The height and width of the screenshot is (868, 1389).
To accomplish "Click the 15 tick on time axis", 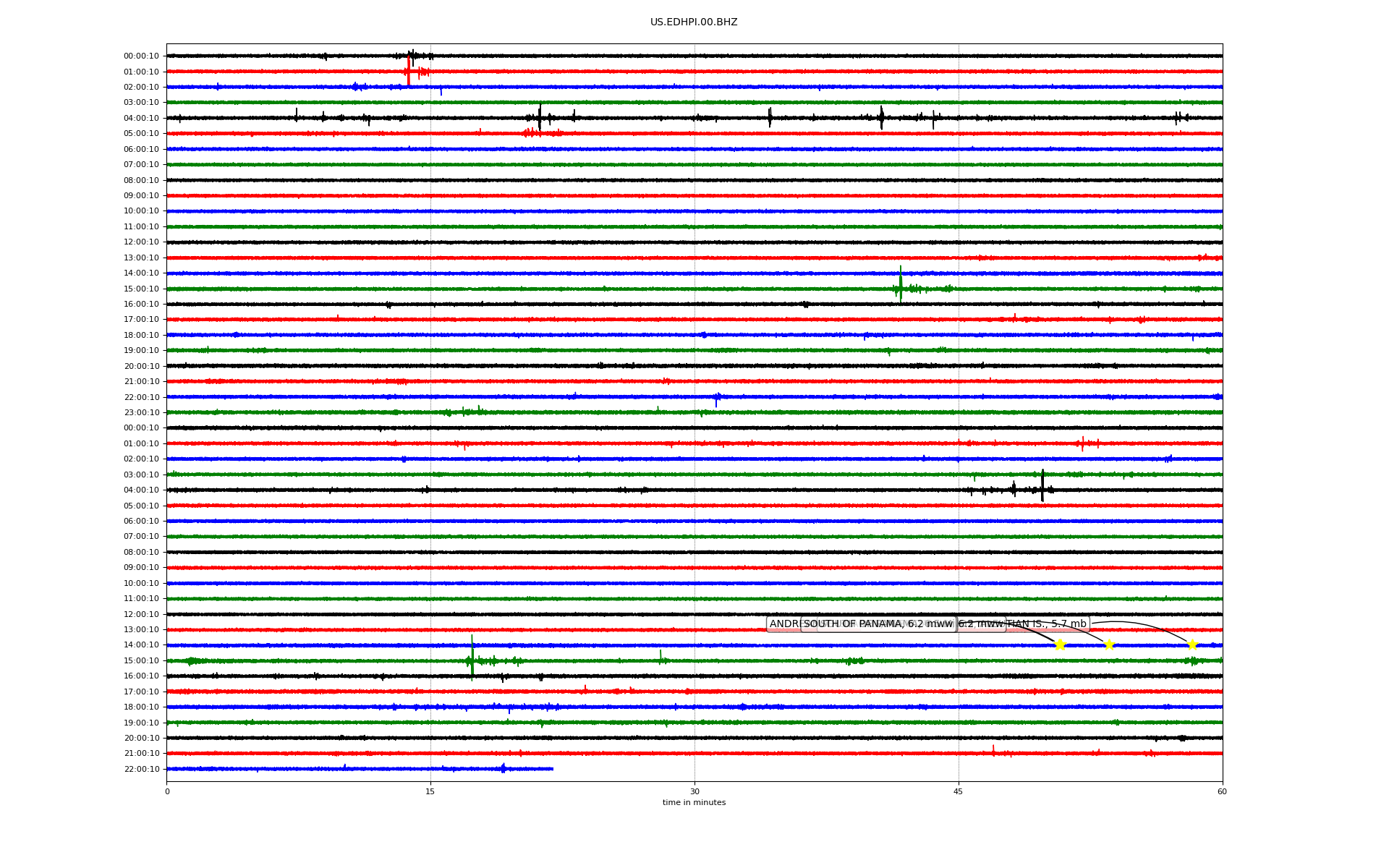I will click(x=430, y=791).
